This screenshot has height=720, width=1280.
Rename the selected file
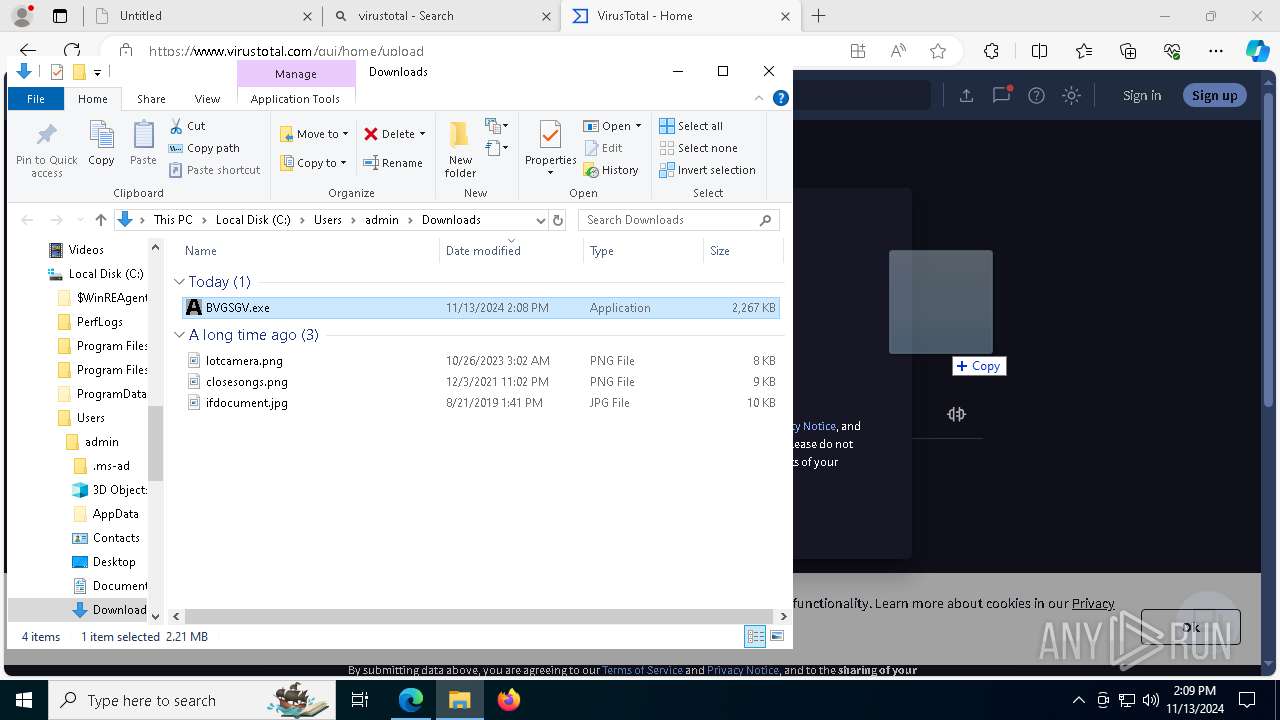[393, 163]
